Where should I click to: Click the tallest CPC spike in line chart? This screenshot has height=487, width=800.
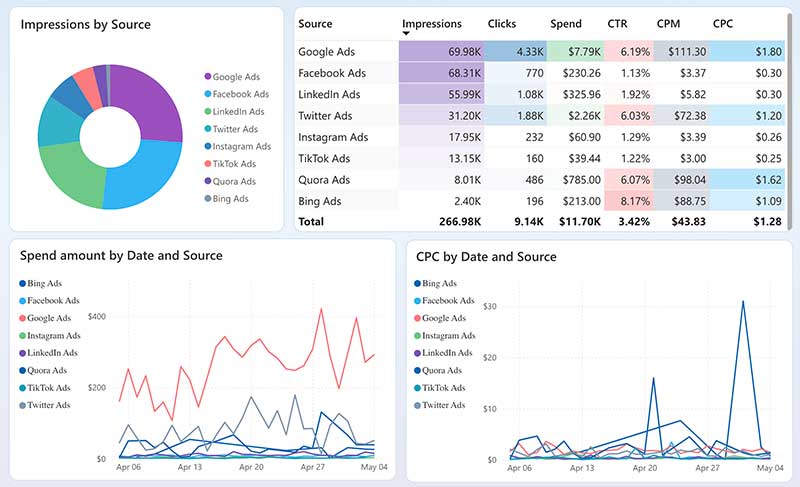pyautogui.click(x=743, y=302)
